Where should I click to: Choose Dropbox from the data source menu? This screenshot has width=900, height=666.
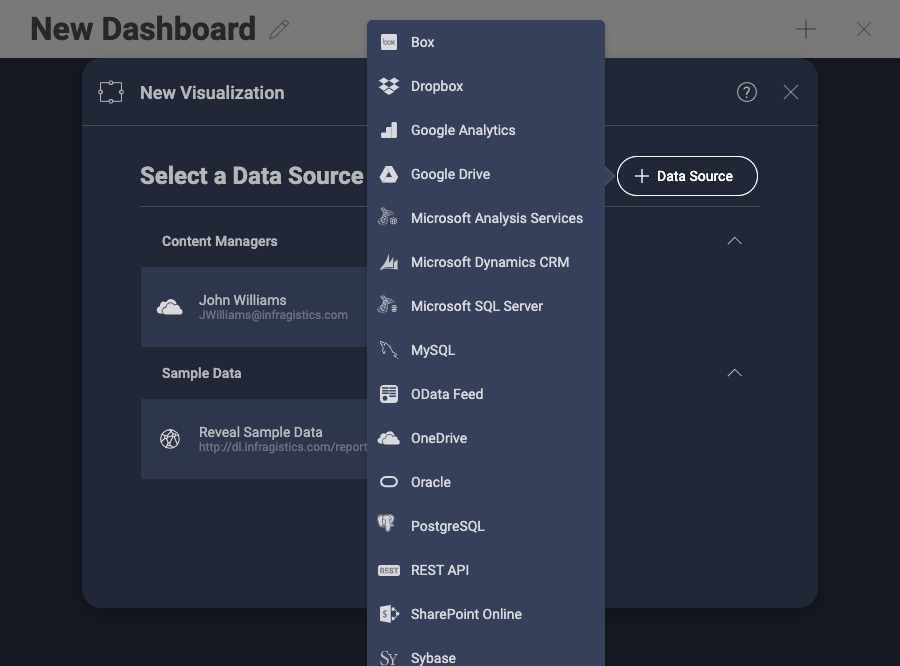(486, 86)
